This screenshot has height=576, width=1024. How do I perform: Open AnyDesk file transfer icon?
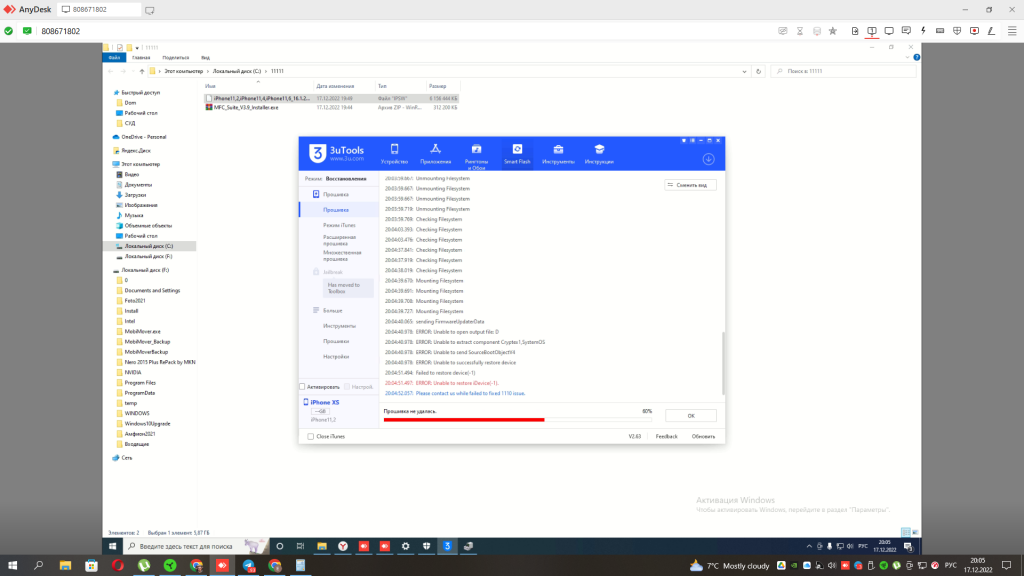click(855, 31)
